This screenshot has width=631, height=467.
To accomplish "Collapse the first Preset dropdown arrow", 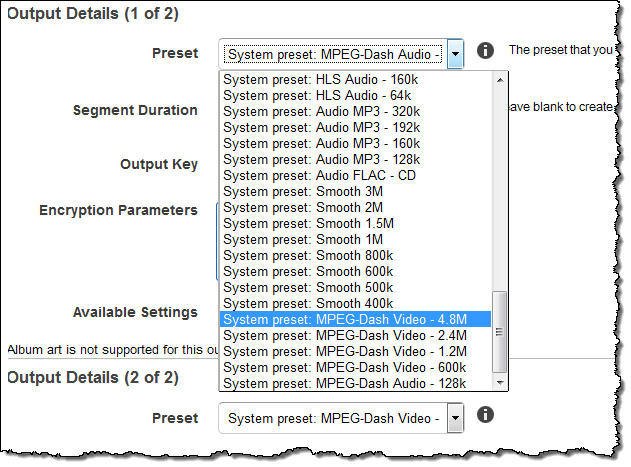I will tap(455, 53).
